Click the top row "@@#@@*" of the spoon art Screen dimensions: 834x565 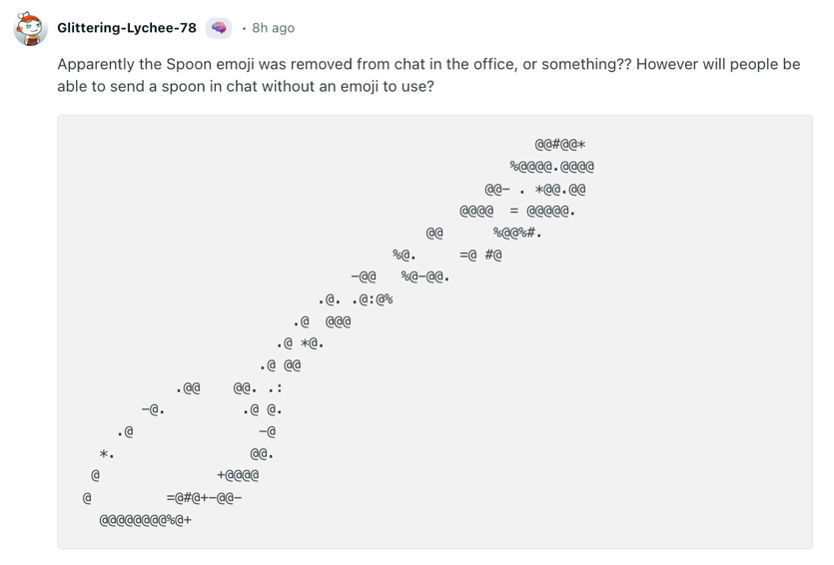pyautogui.click(x=560, y=144)
